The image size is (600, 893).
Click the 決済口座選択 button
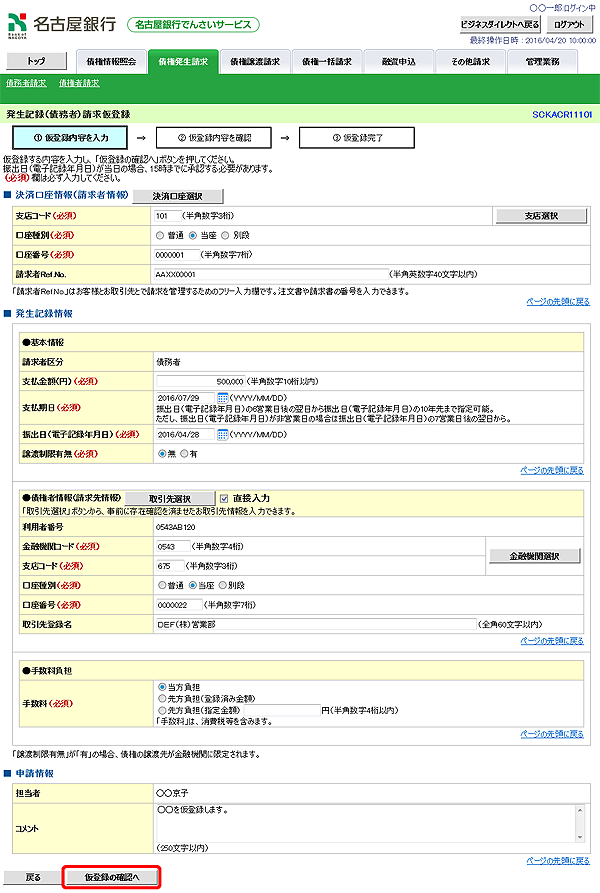[178, 196]
